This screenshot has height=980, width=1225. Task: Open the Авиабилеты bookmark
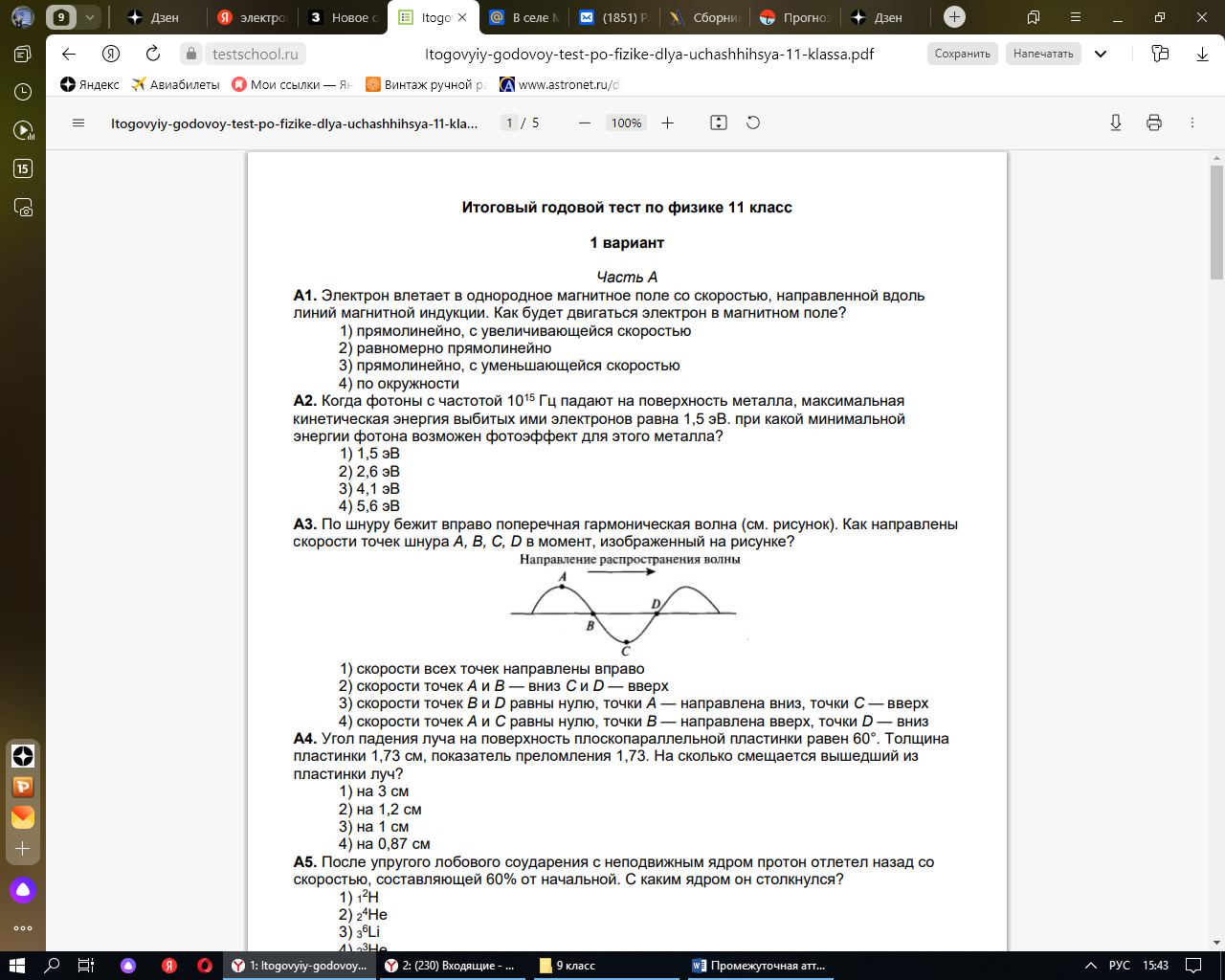point(176,84)
